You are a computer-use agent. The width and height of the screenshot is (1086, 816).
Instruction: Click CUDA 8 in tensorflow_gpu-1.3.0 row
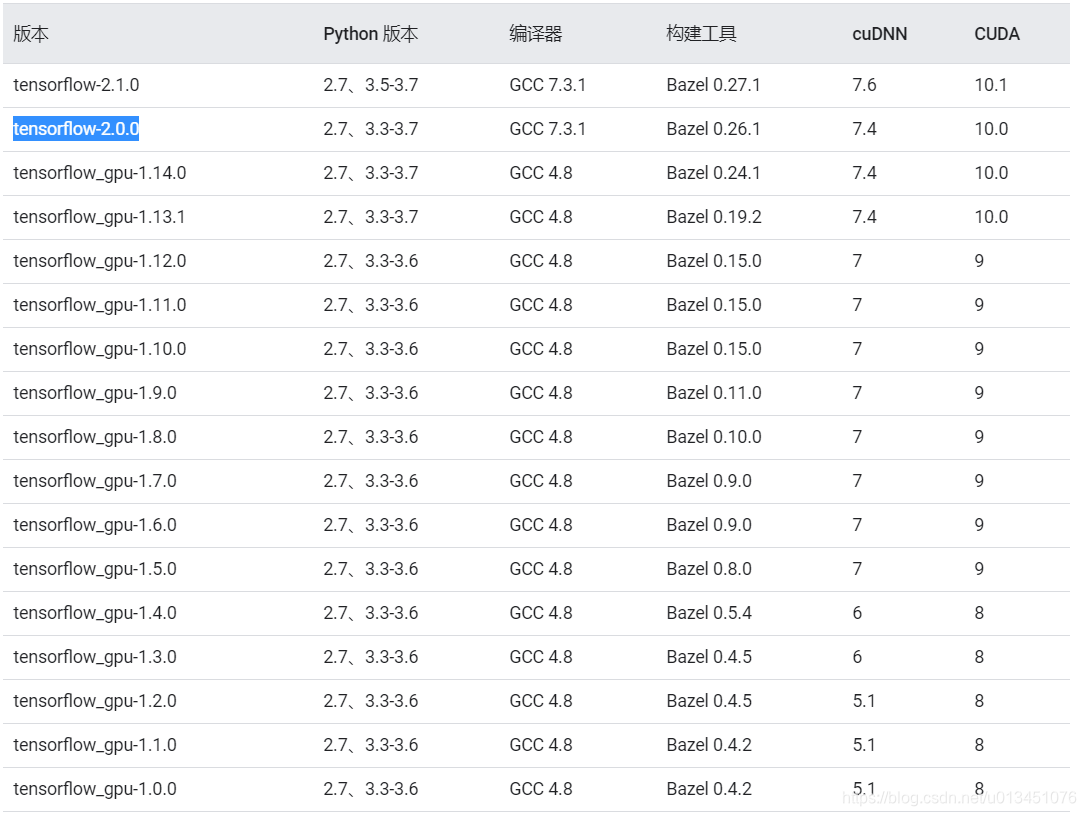click(979, 657)
